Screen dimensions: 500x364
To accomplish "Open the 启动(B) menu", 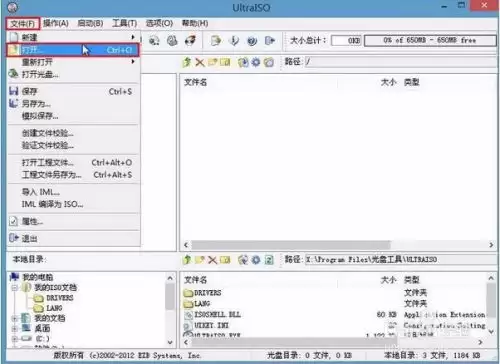I will (90, 23).
